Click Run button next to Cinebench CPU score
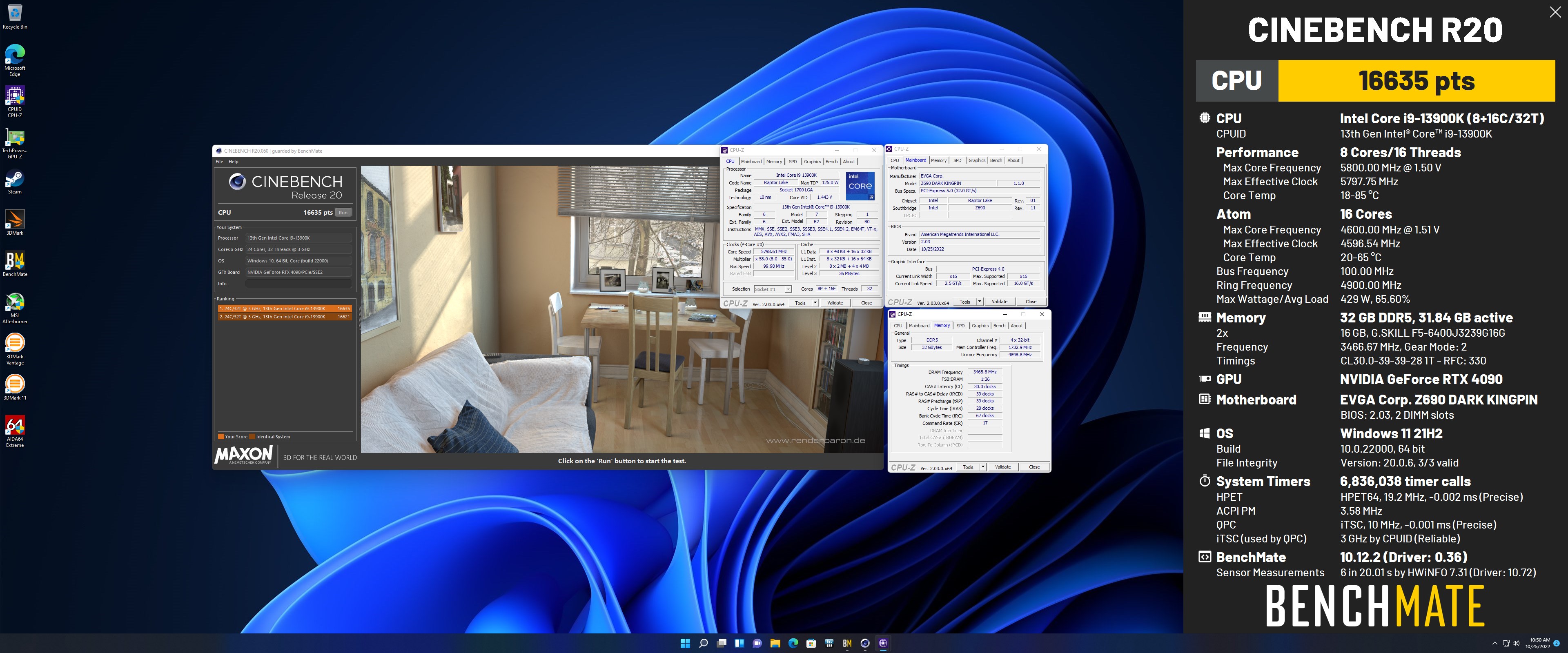Image resolution: width=1568 pixels, height=653 pixels. coord(343,213)
